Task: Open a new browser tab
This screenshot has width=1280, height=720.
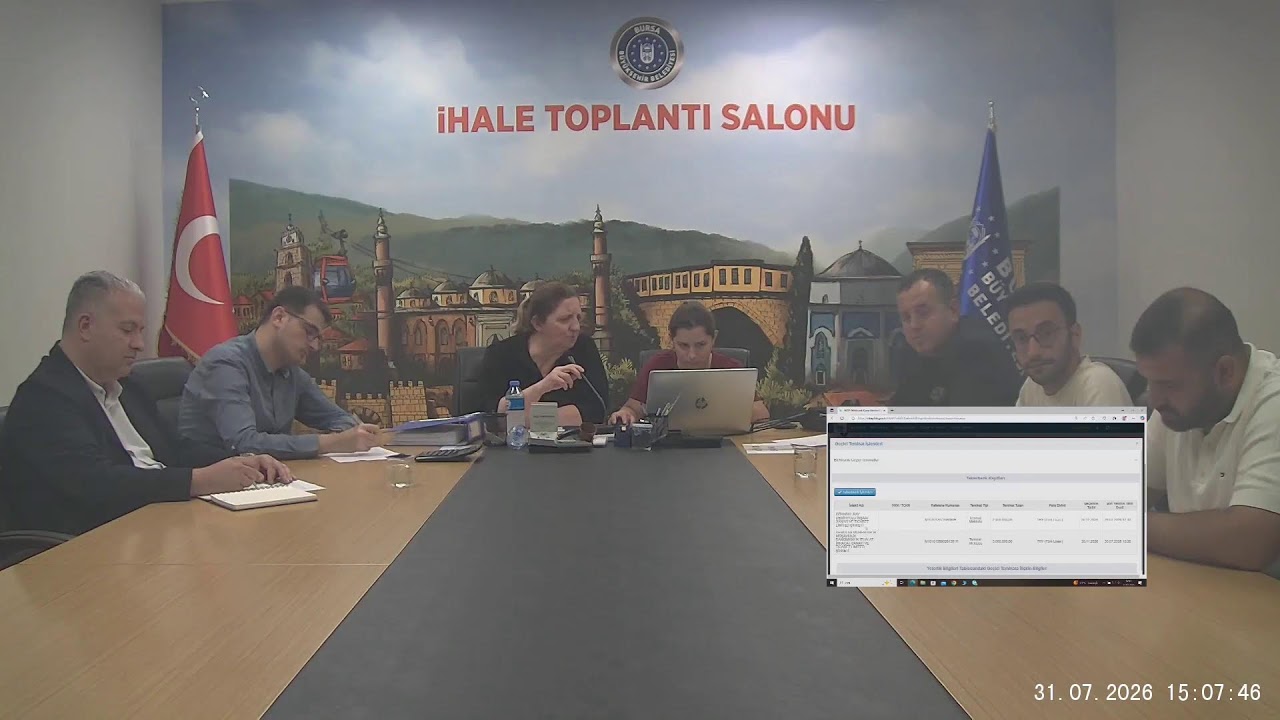Action: pos(892,410)
